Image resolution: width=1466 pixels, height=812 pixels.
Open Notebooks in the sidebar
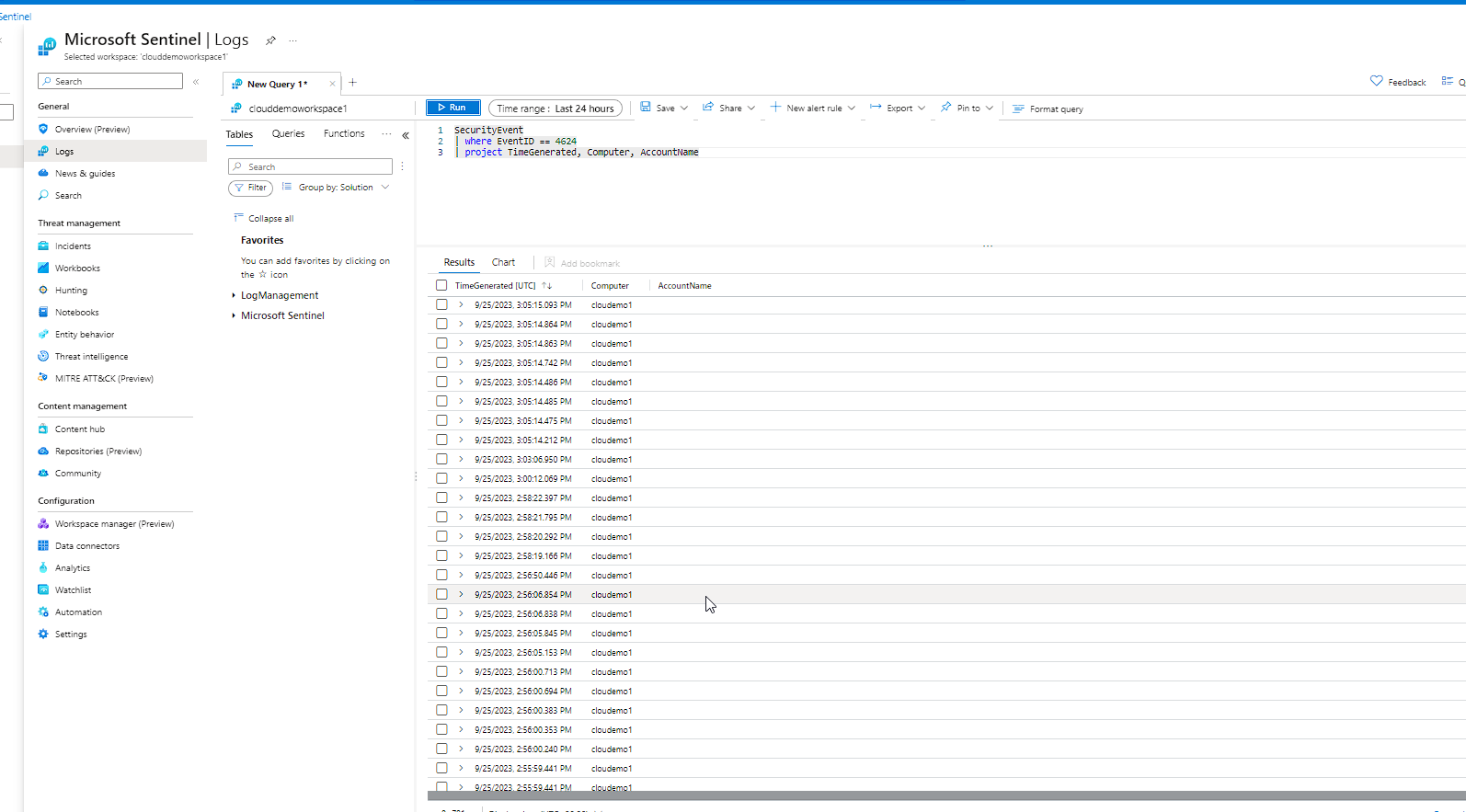(76, 313)
